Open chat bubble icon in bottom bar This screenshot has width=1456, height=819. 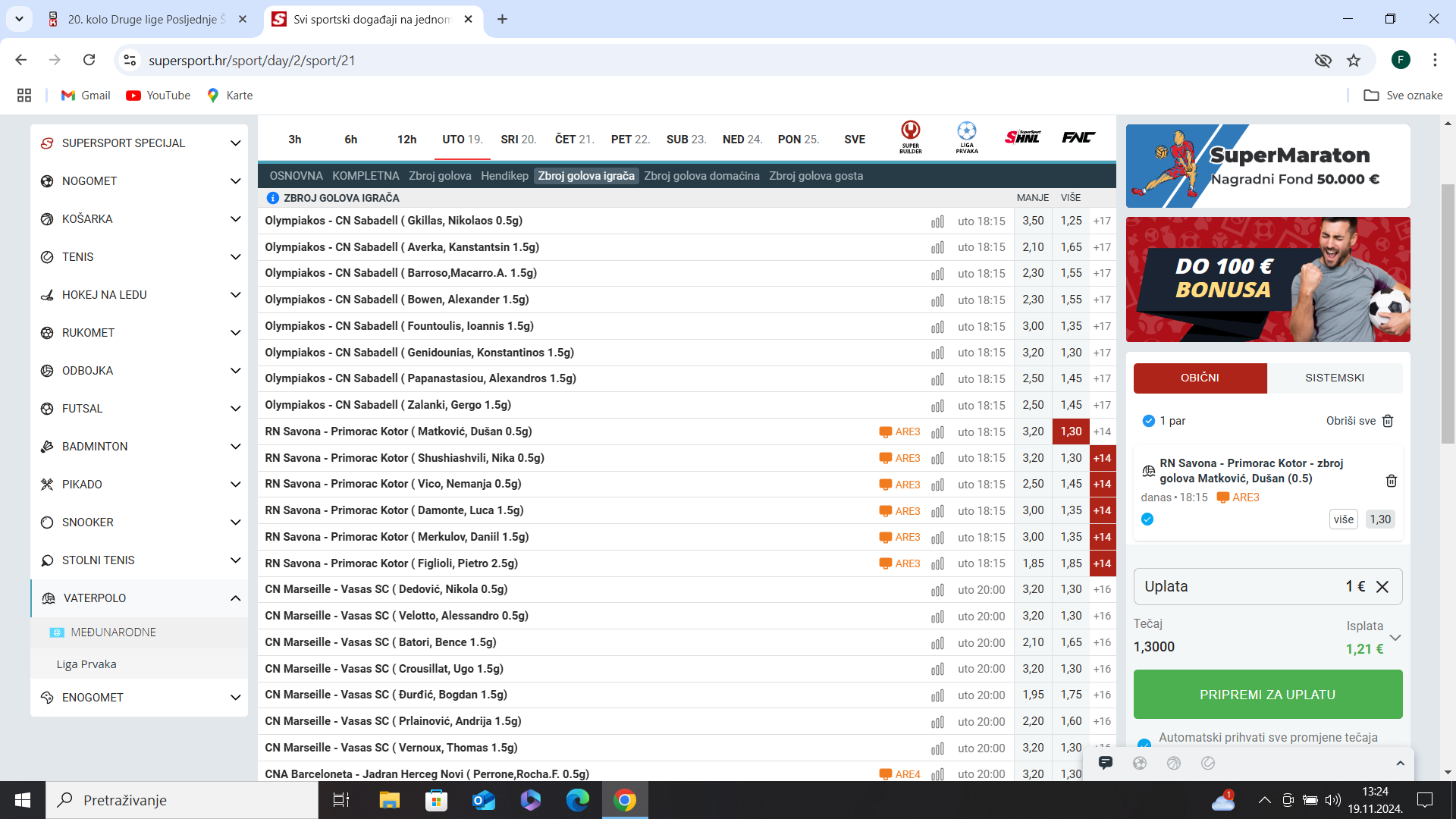click(x=1106, y=763)
